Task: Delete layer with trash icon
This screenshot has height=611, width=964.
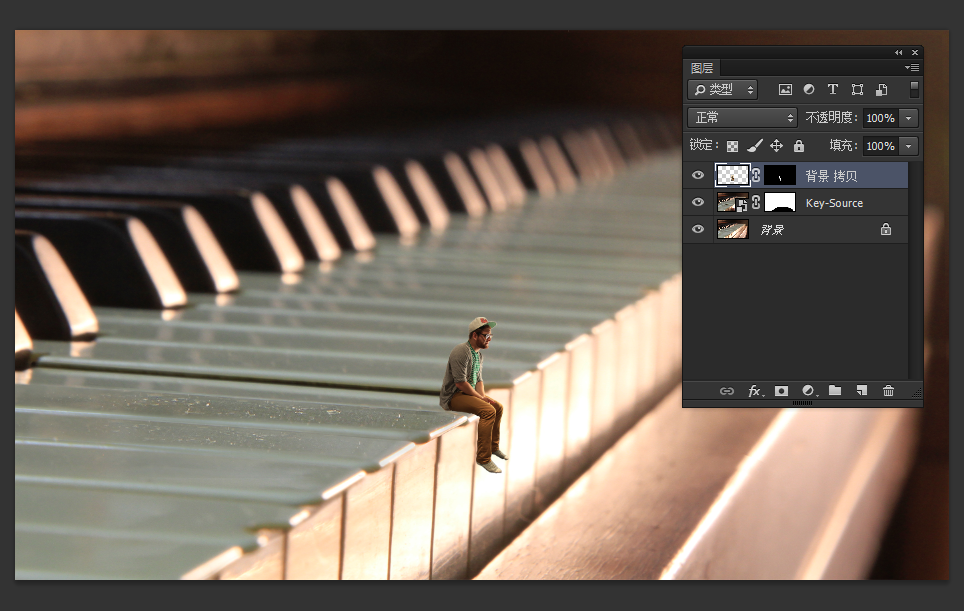Action: (888, 390)
